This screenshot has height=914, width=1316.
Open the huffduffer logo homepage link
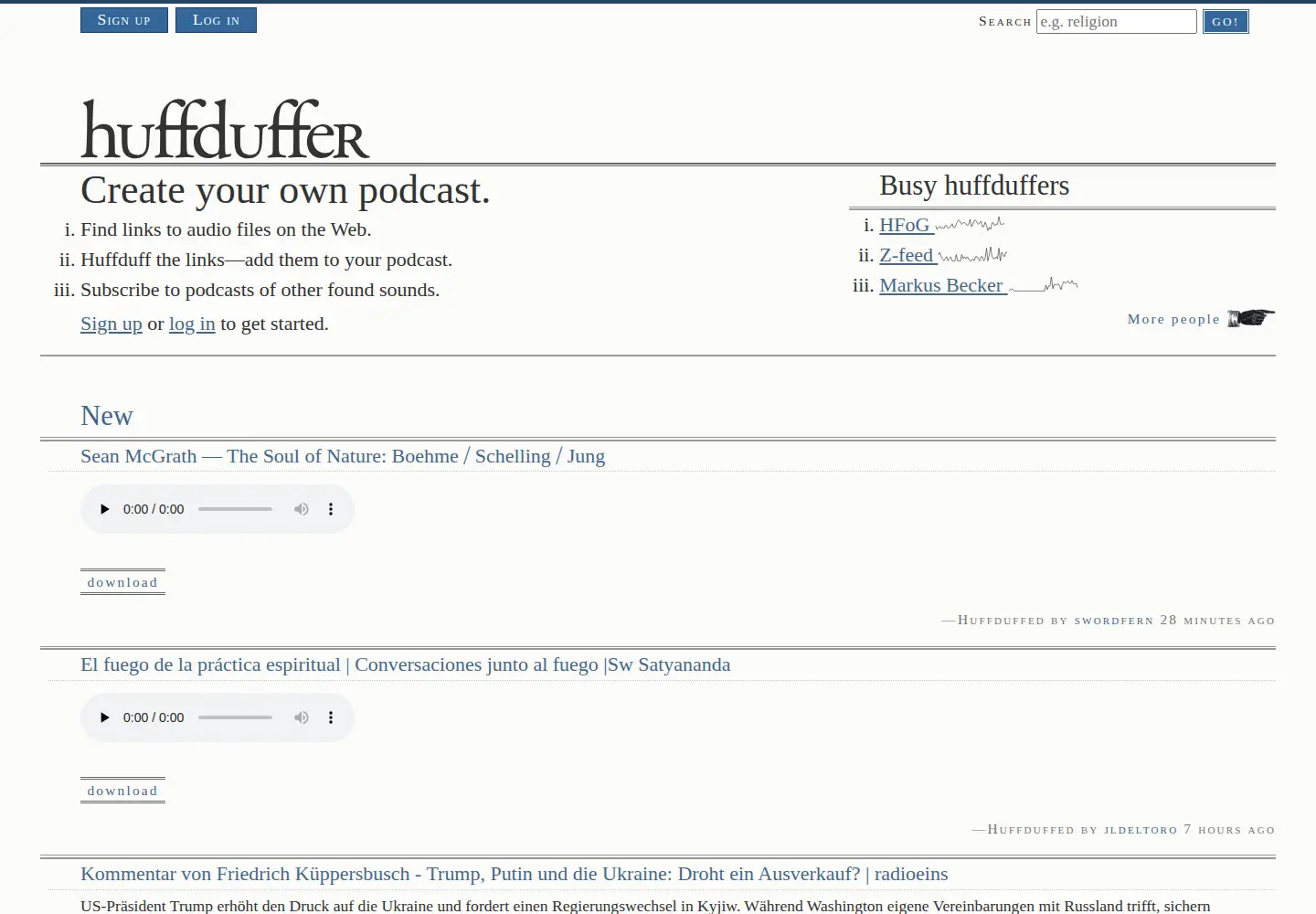click(225, 130)
